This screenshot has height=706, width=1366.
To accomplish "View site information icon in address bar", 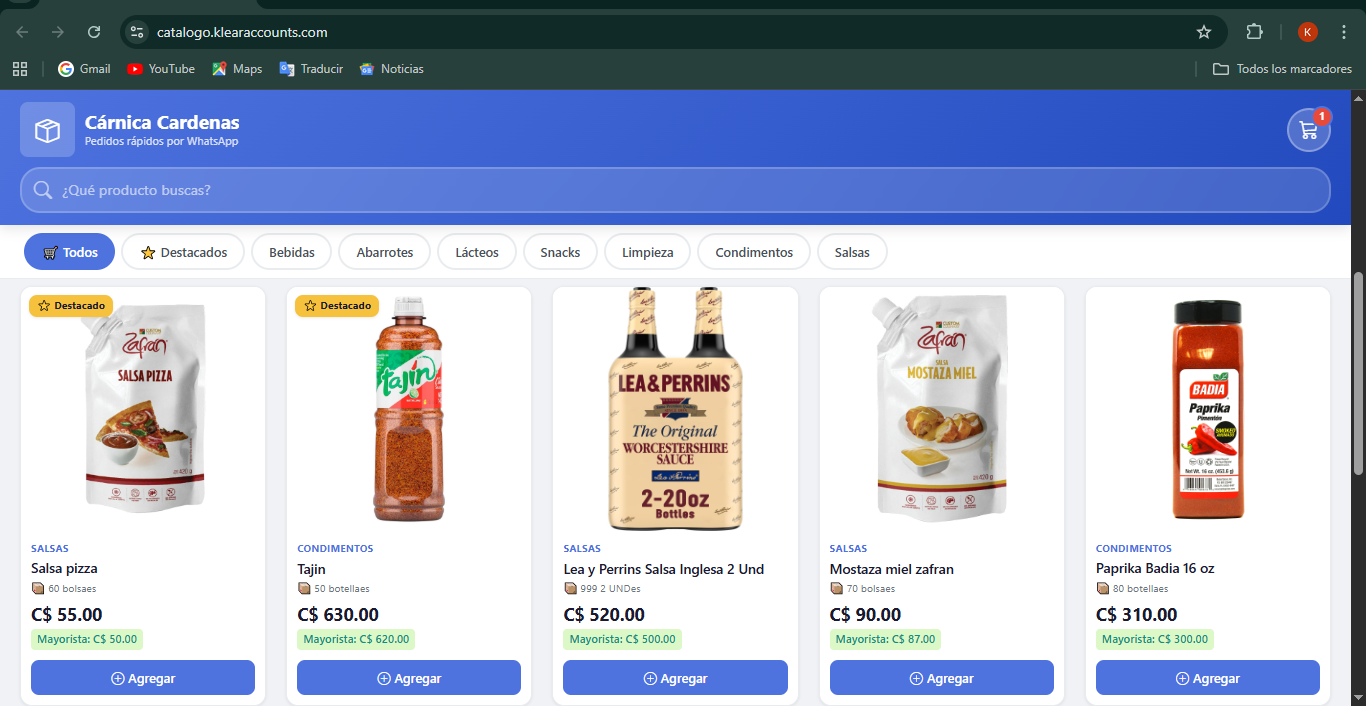I will point(137,32).
